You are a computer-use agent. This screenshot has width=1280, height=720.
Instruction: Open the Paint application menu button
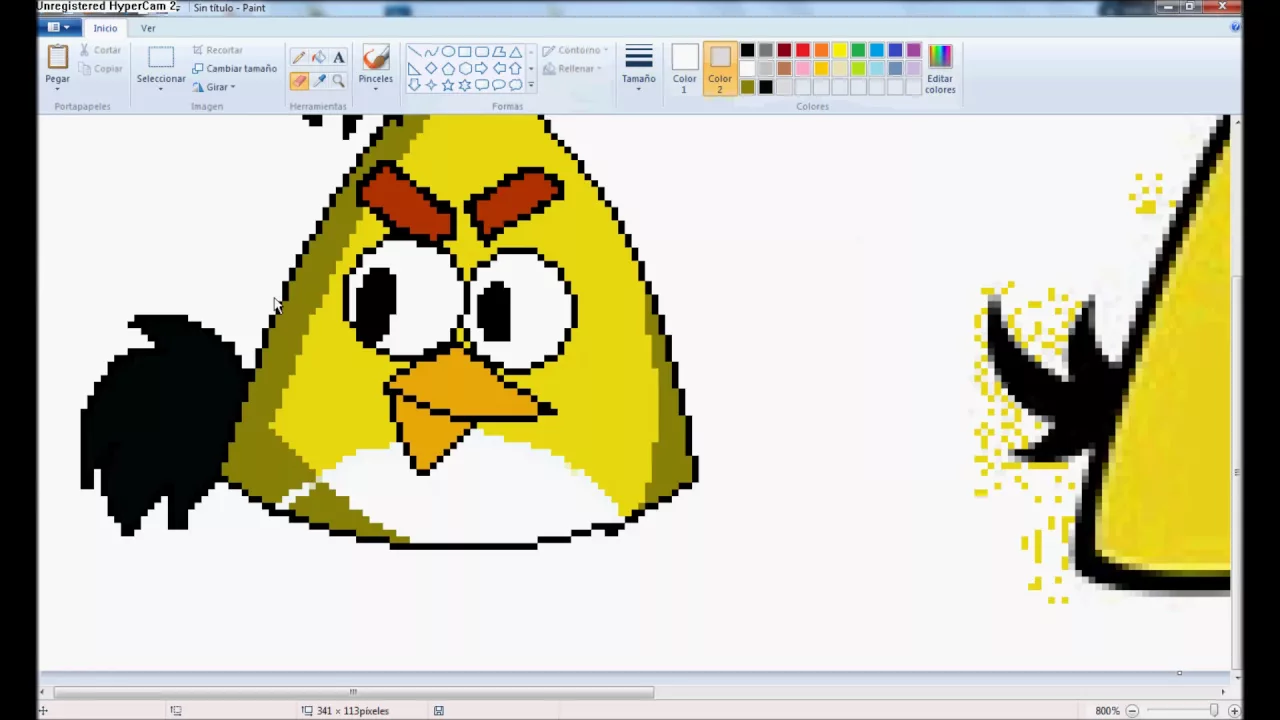58,28
